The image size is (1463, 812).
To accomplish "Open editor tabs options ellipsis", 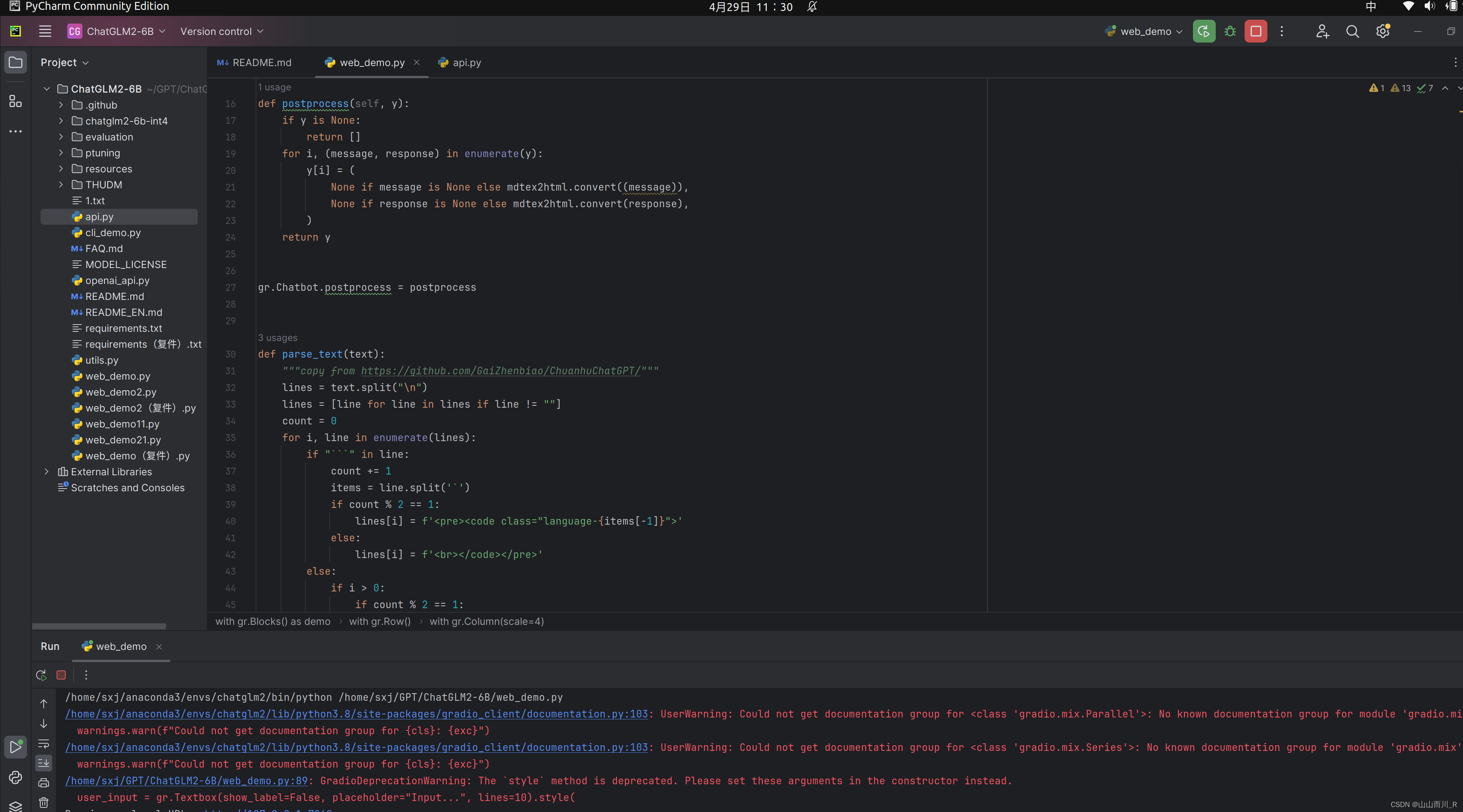I will click(1455, 63).
